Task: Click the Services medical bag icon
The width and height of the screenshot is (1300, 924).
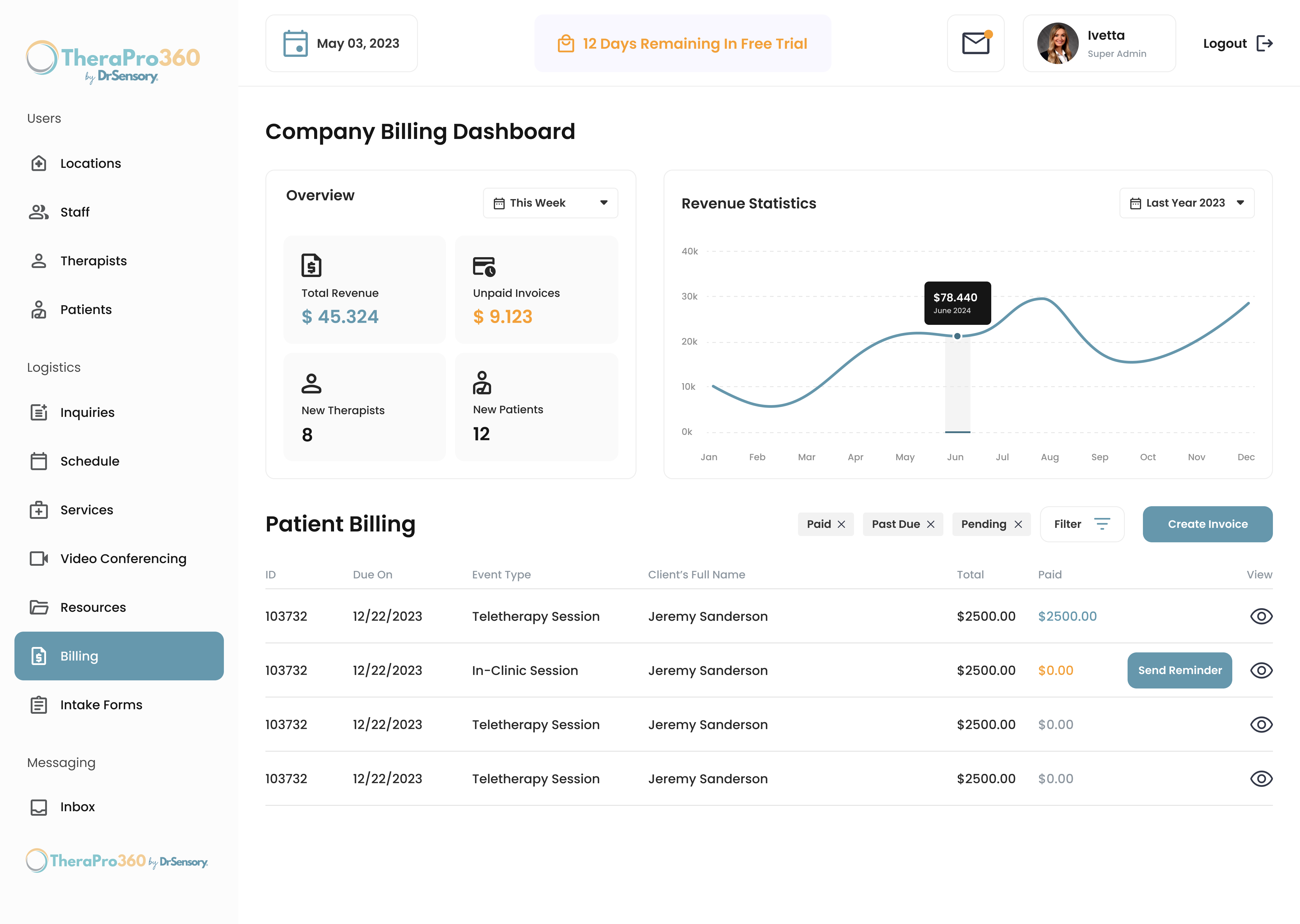Action: click(x=39, y=510)
